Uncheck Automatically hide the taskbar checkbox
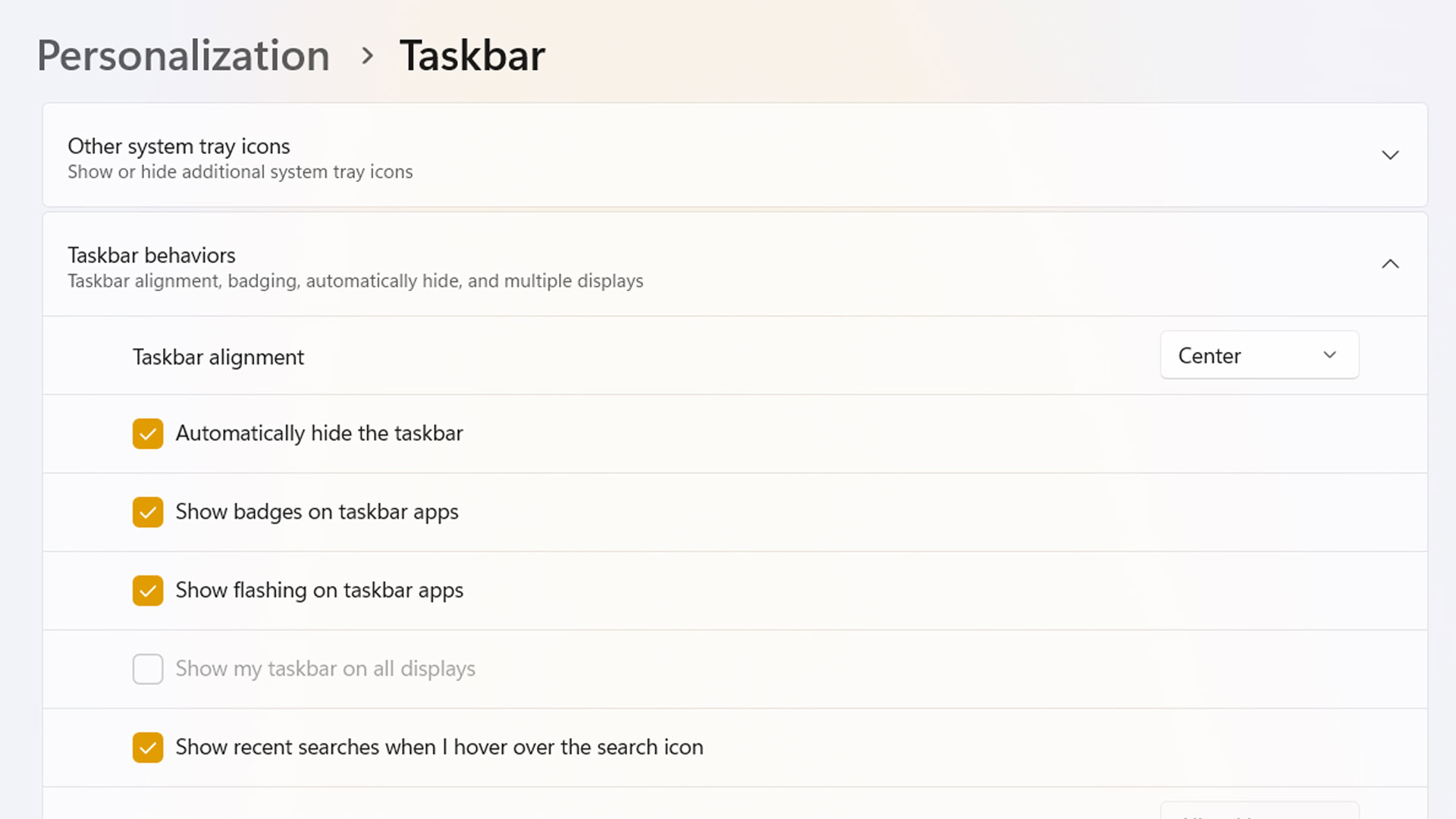The image size is (1456, 819). pos(148,434)
